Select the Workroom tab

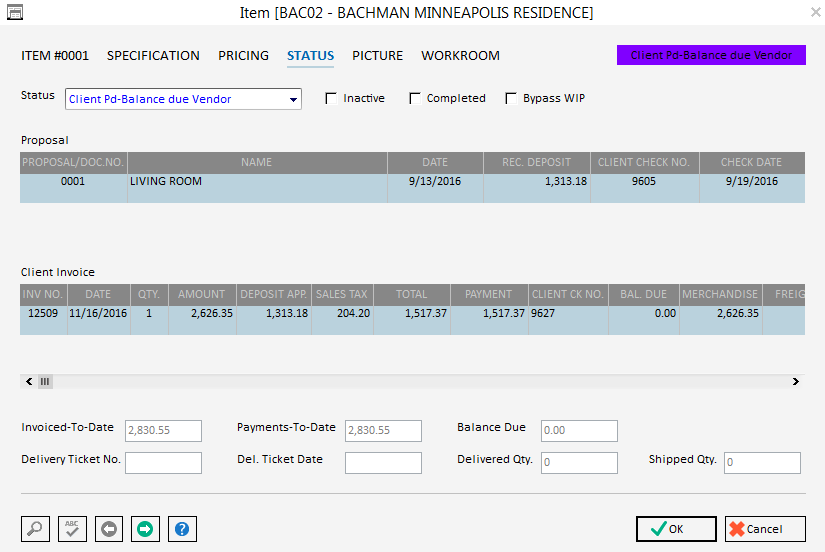460,56
